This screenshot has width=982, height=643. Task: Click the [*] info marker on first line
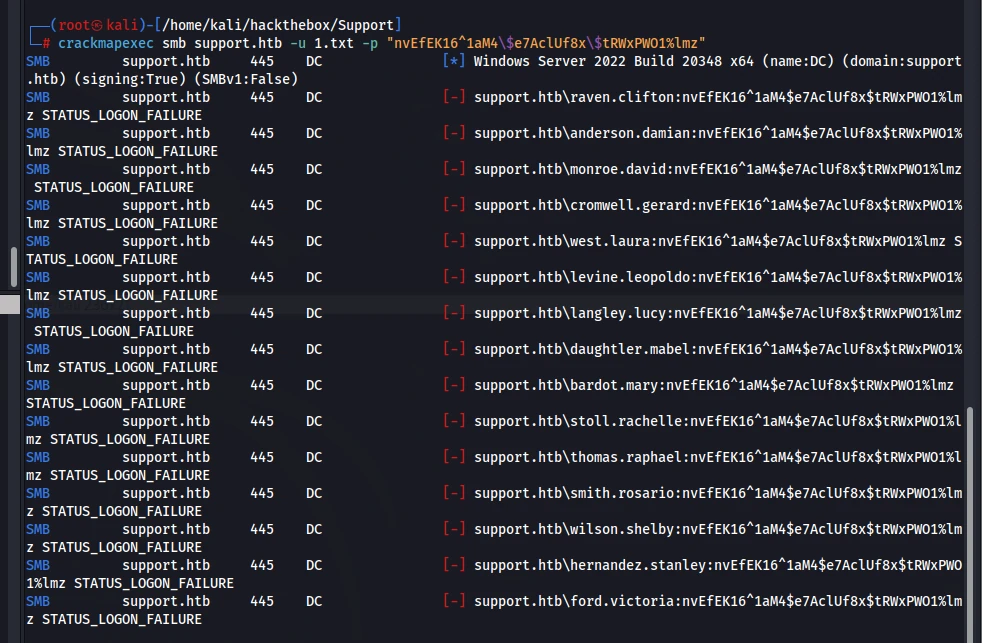[453, 61]
